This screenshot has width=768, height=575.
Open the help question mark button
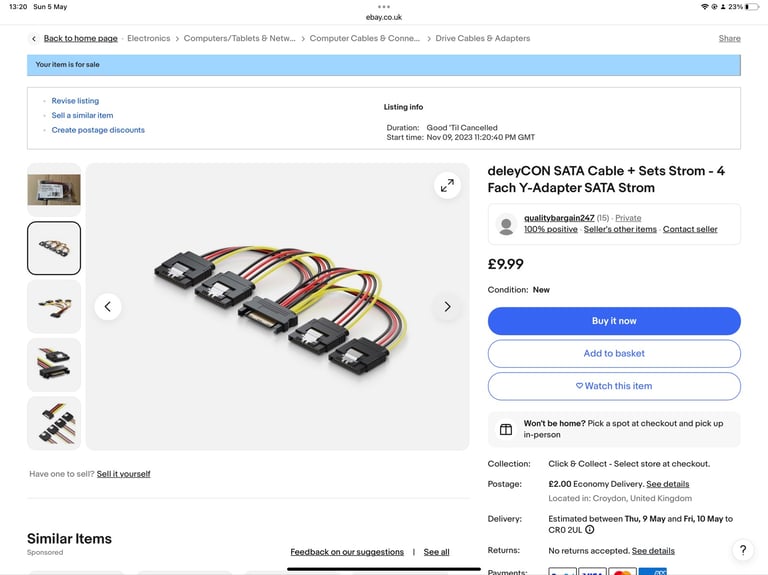(x=743, y=550)
